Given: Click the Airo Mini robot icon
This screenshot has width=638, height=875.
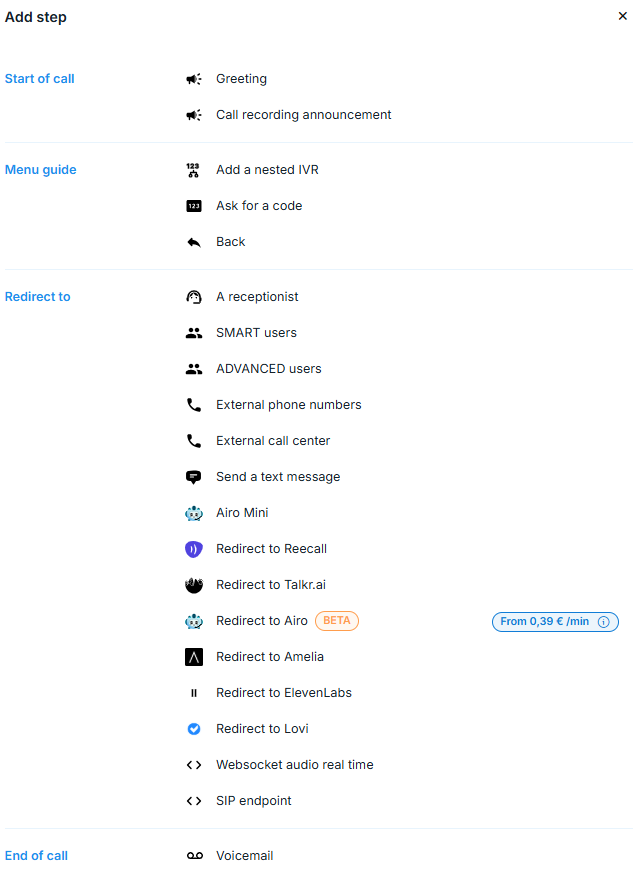Looking at the screenshot, I should tap(194, 513).
